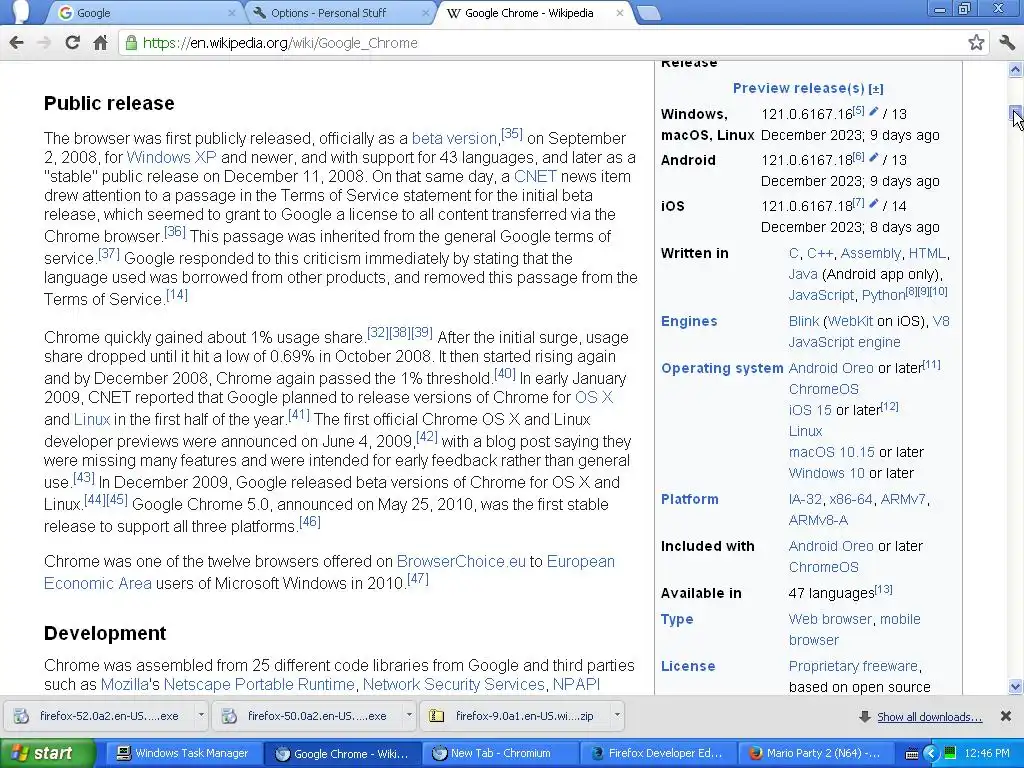Click the Blink engine link

tap(803, 321)
